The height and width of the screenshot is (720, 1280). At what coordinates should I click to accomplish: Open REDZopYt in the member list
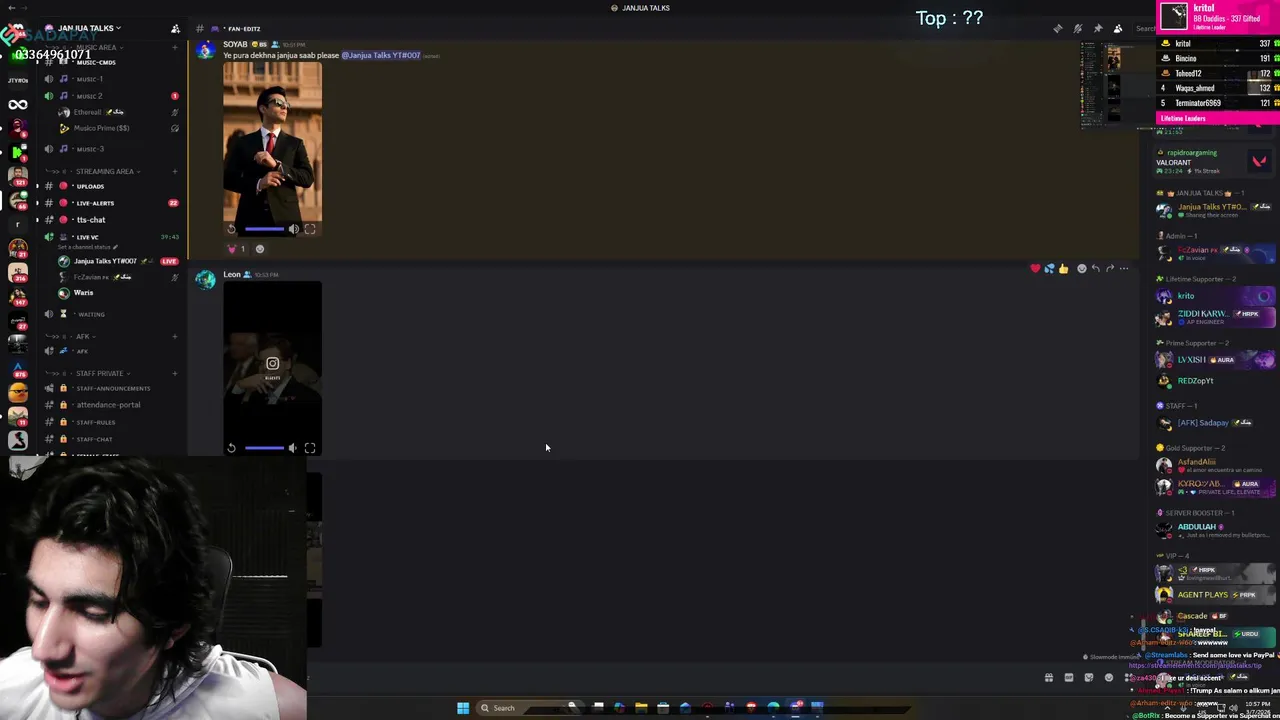point(1195,381)
